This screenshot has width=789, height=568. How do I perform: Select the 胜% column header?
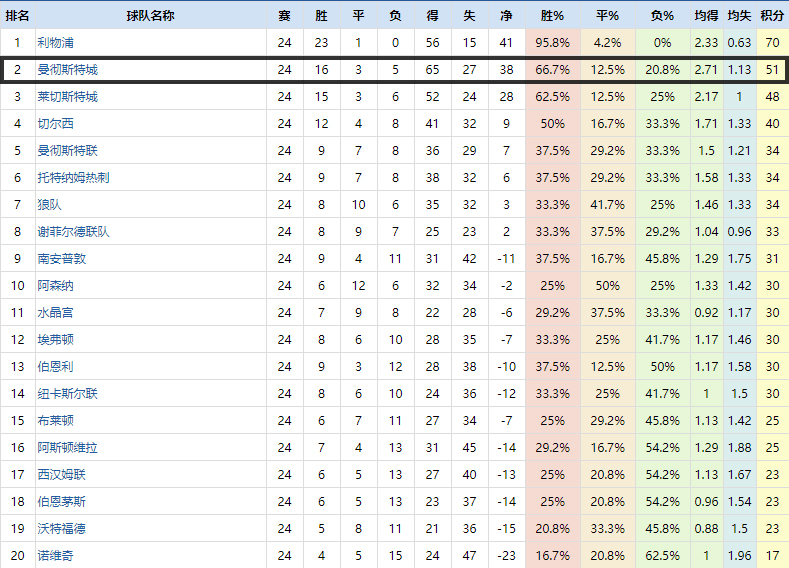click(x=552, y=16)
